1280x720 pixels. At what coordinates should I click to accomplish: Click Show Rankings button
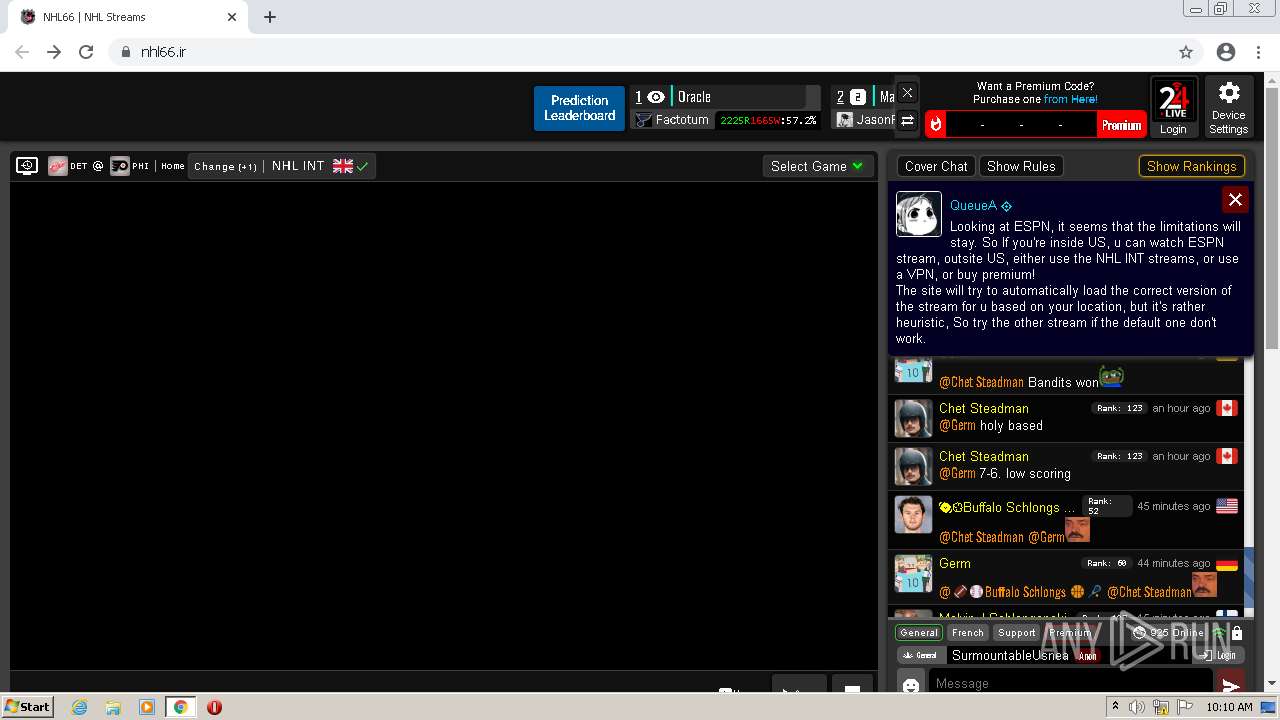[x=1191, y=166]
